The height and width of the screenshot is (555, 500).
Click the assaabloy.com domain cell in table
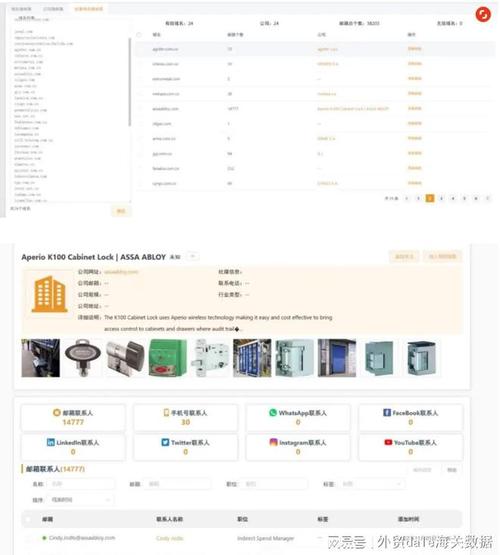(165, 109)
